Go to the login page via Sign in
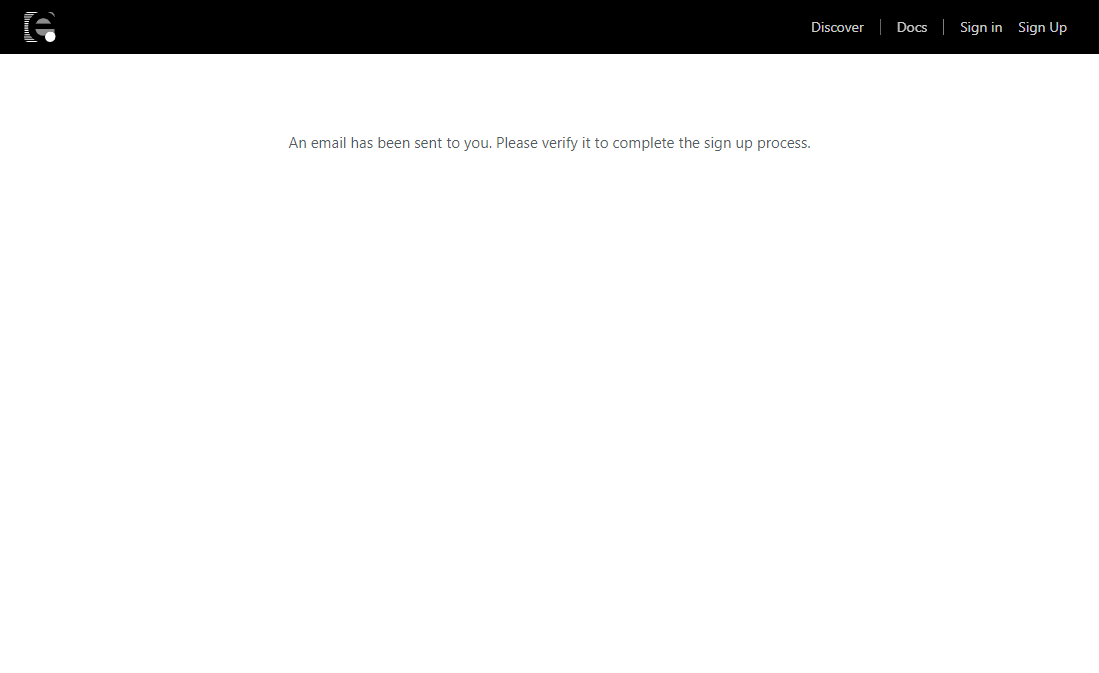Image resolution: width=1099 pixels, height=673 pixels. [980, 27]
